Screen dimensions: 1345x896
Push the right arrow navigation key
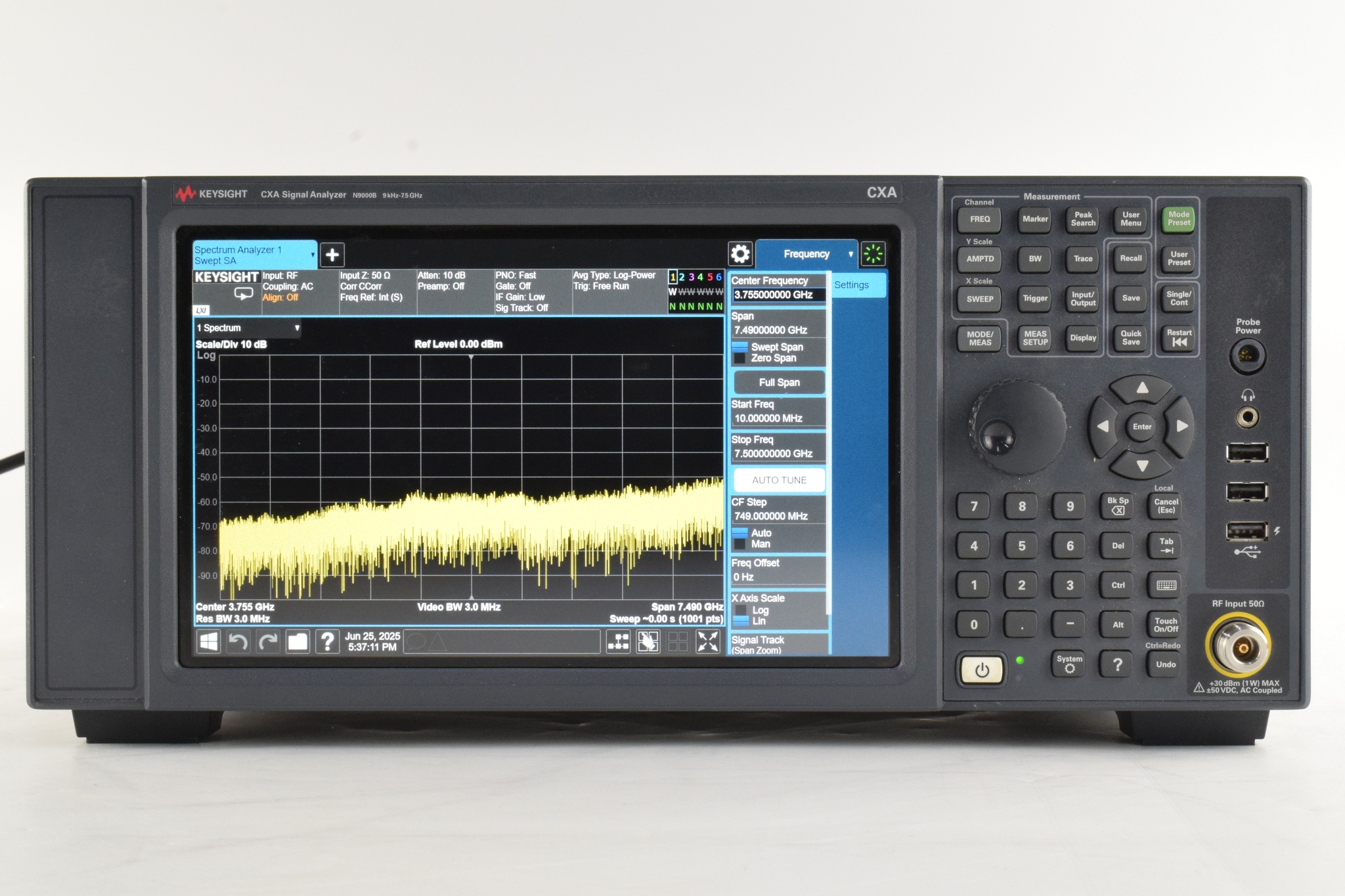1181,427
